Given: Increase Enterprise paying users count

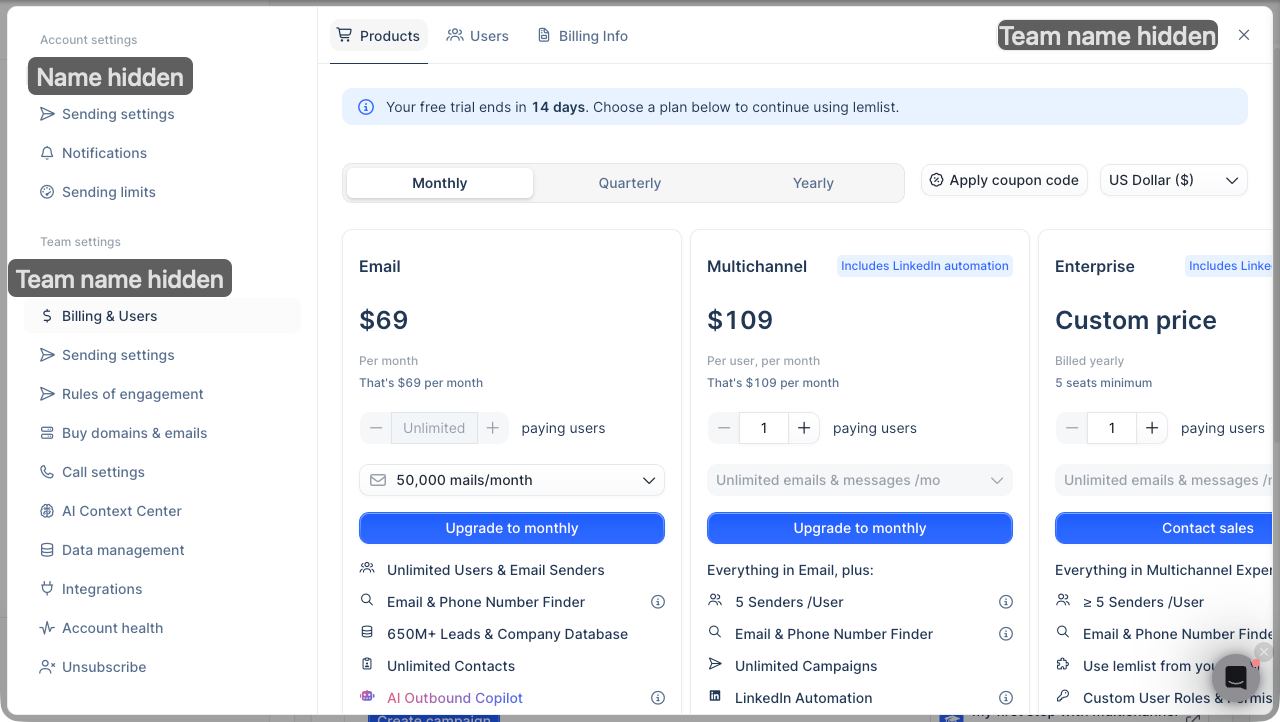Looking at the screenshot, I should (x=1152, y=428).
